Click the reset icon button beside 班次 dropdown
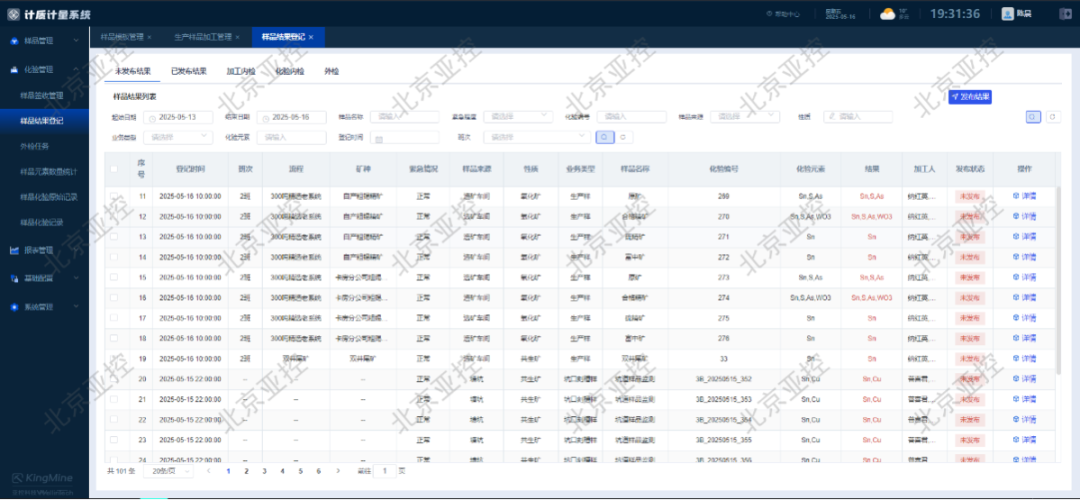Screen dimensions: 1080x500 [x=623, y=137]
